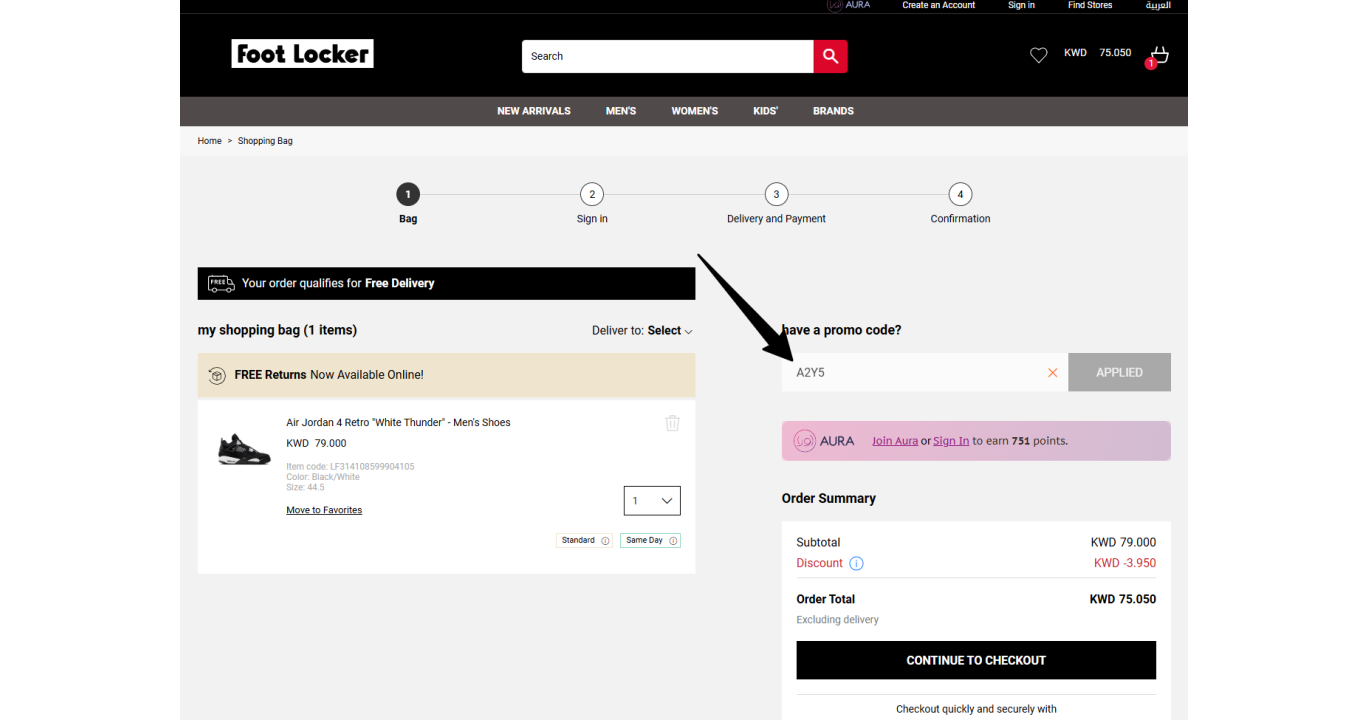Click the item code LF314108599904105 text
This screenshot has width=1368, height=720.
[350, 467]
